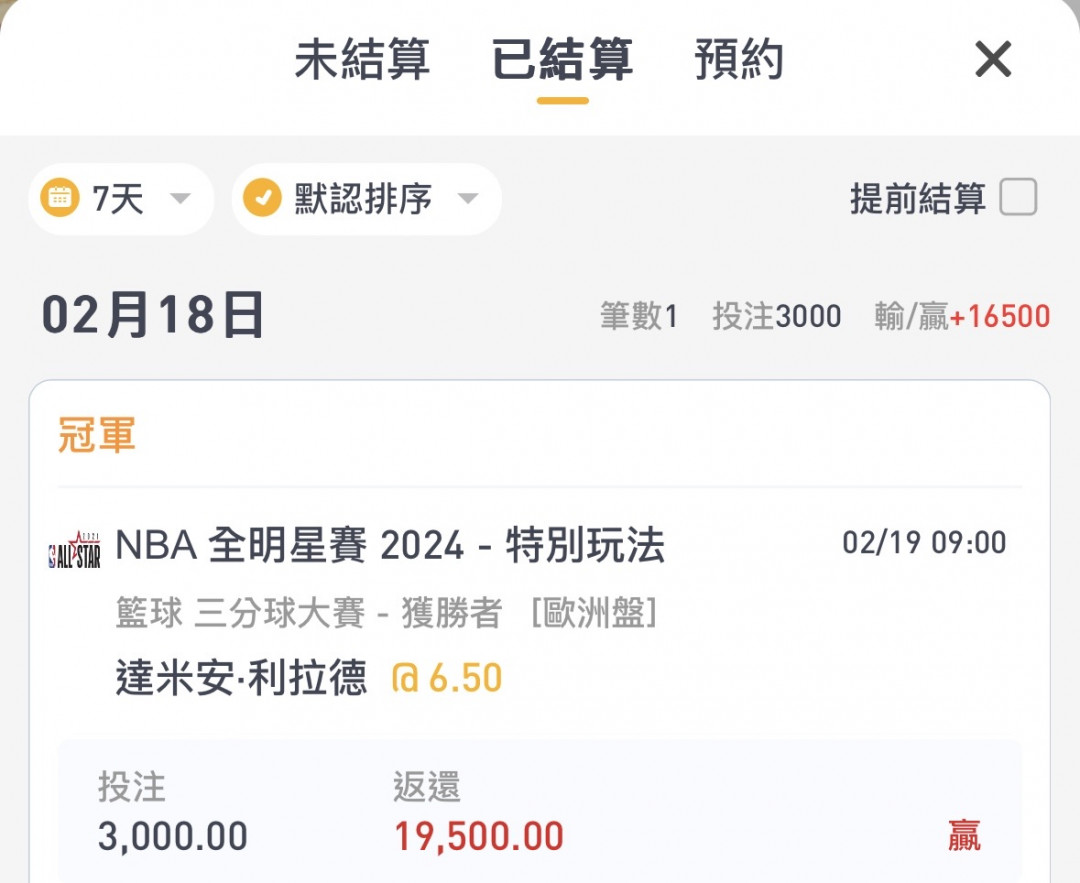Click the 提前結算 label
This screenshot has height=883, width=1080.
point(917,198)
